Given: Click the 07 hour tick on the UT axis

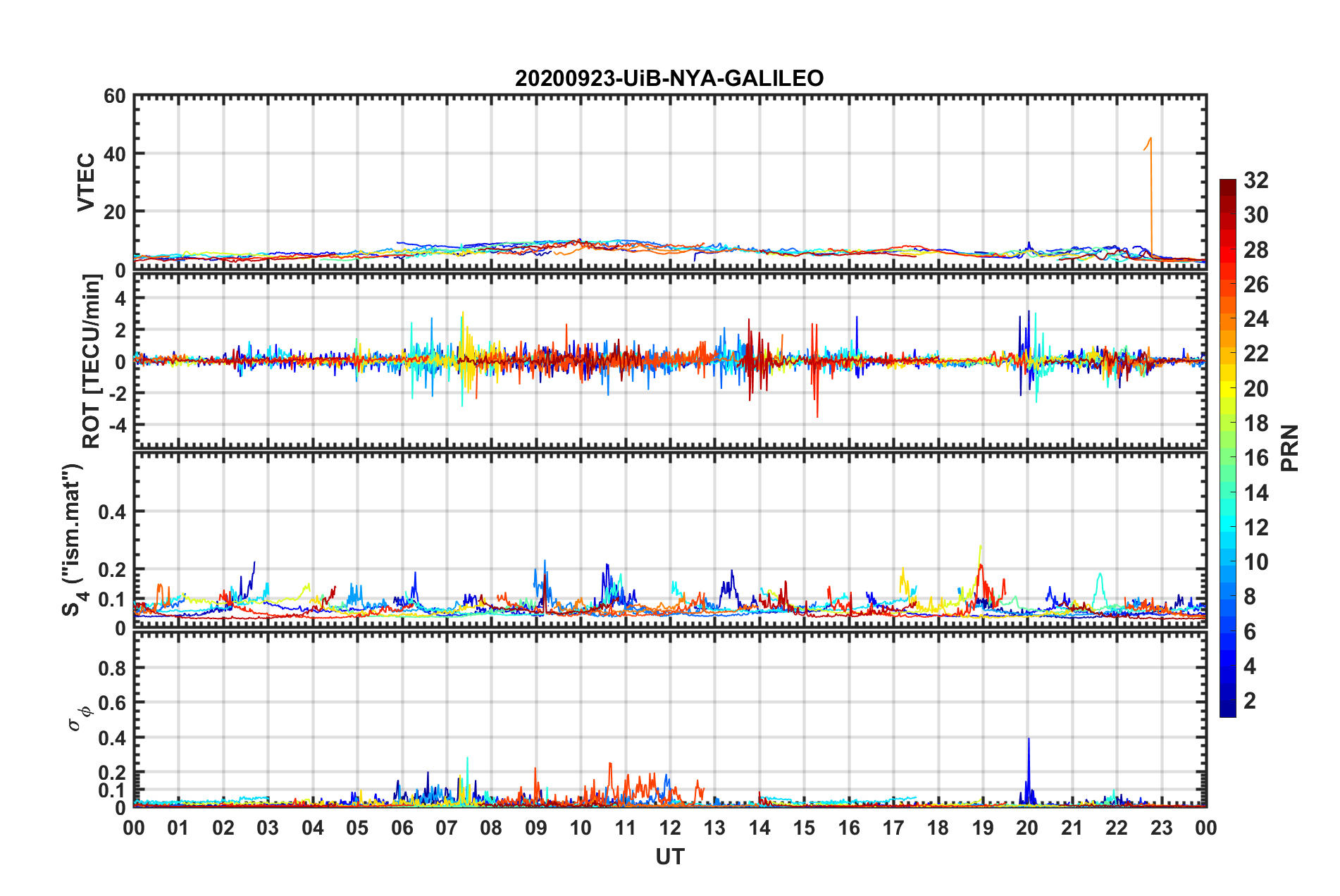Looking at the screenshot, I should pyautogui.click(x=447, y=828).
